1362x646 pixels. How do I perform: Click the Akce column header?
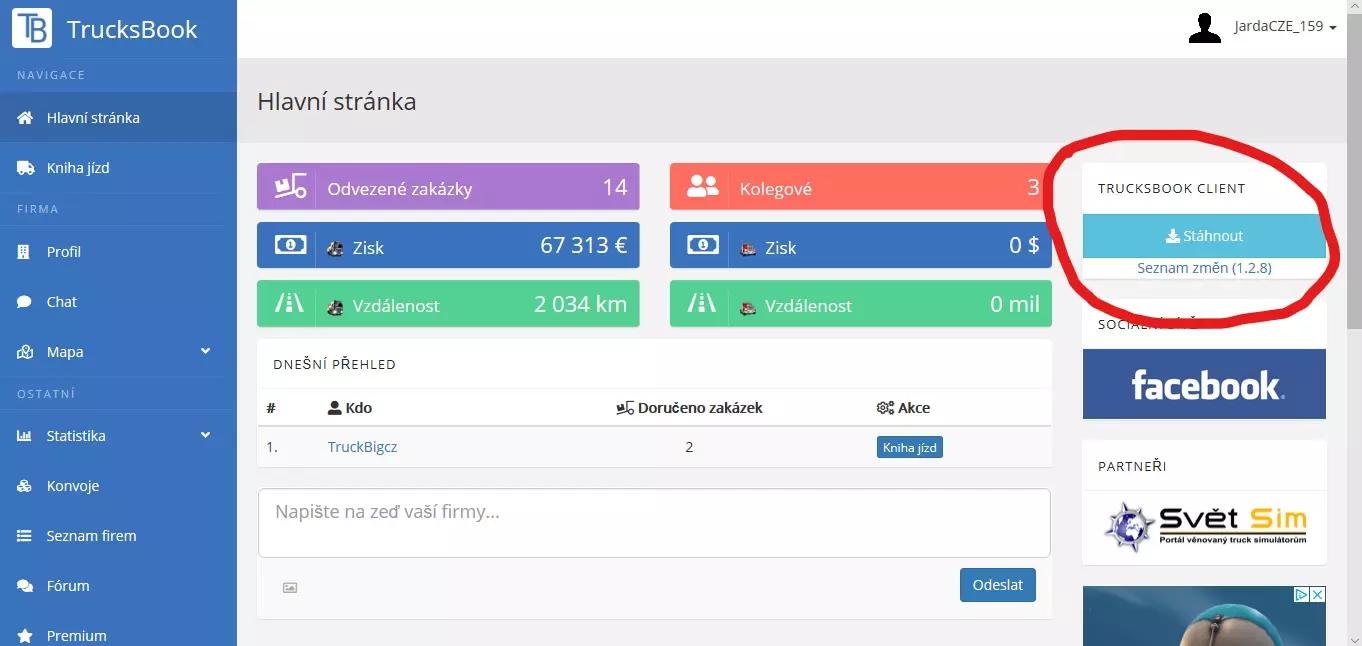(x=903, y=408)
